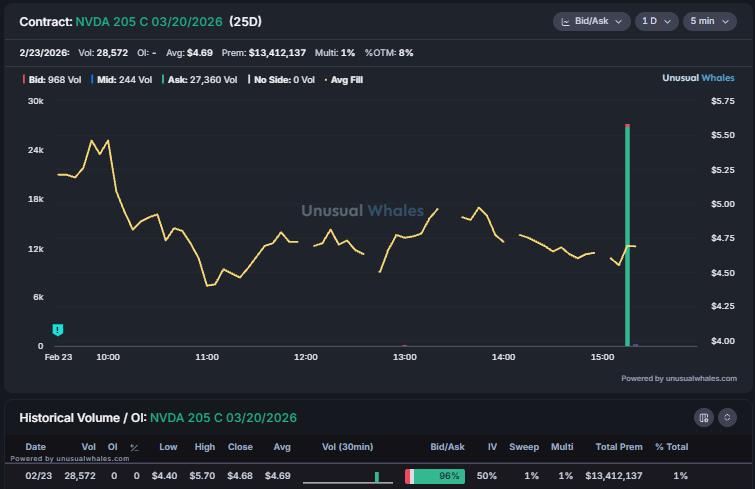Select the 02/23 date cell
Screen dimensions: 755x489
(x=39, y=476)
